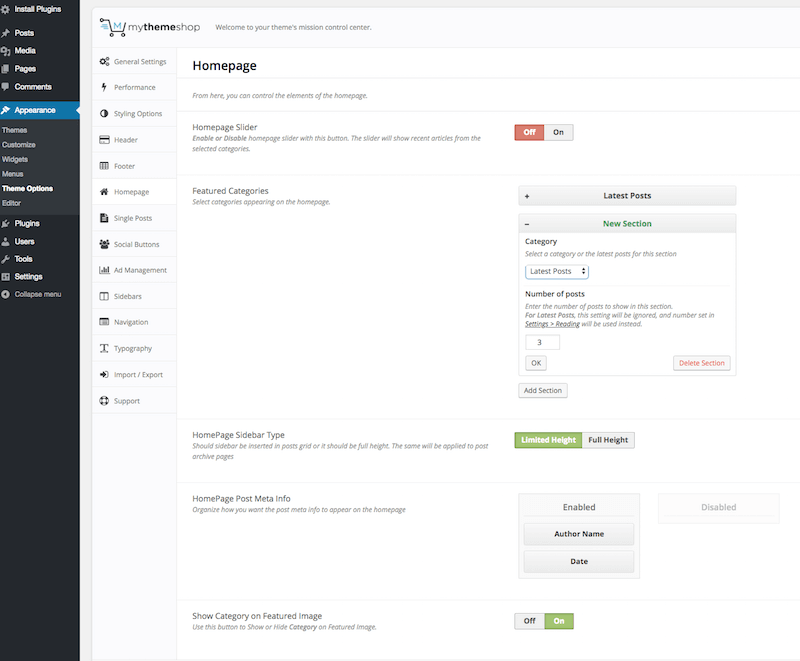Turn Homepage Slider Off
Viewport: 800px width, 661px height.
530,132
